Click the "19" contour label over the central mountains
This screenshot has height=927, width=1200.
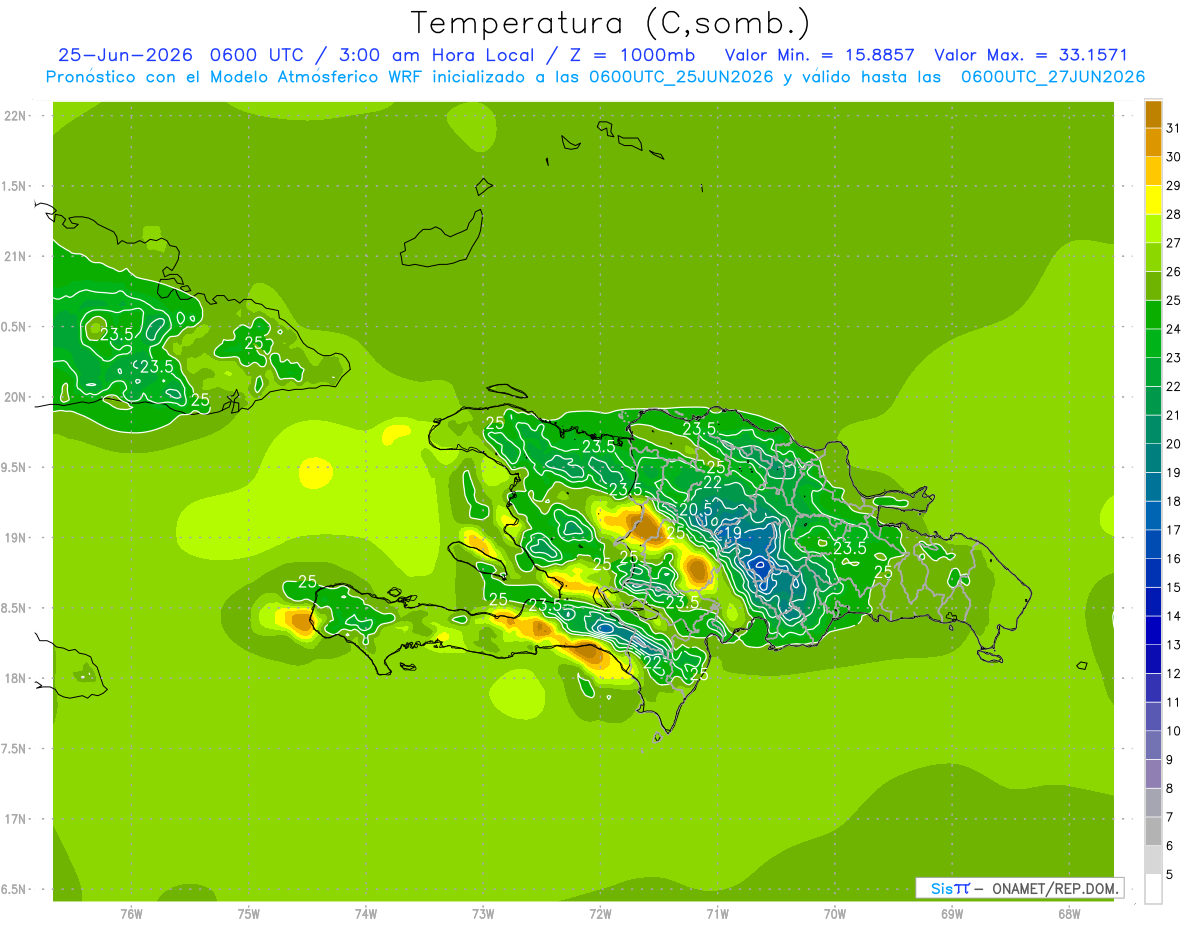click(x=732, y=533)
